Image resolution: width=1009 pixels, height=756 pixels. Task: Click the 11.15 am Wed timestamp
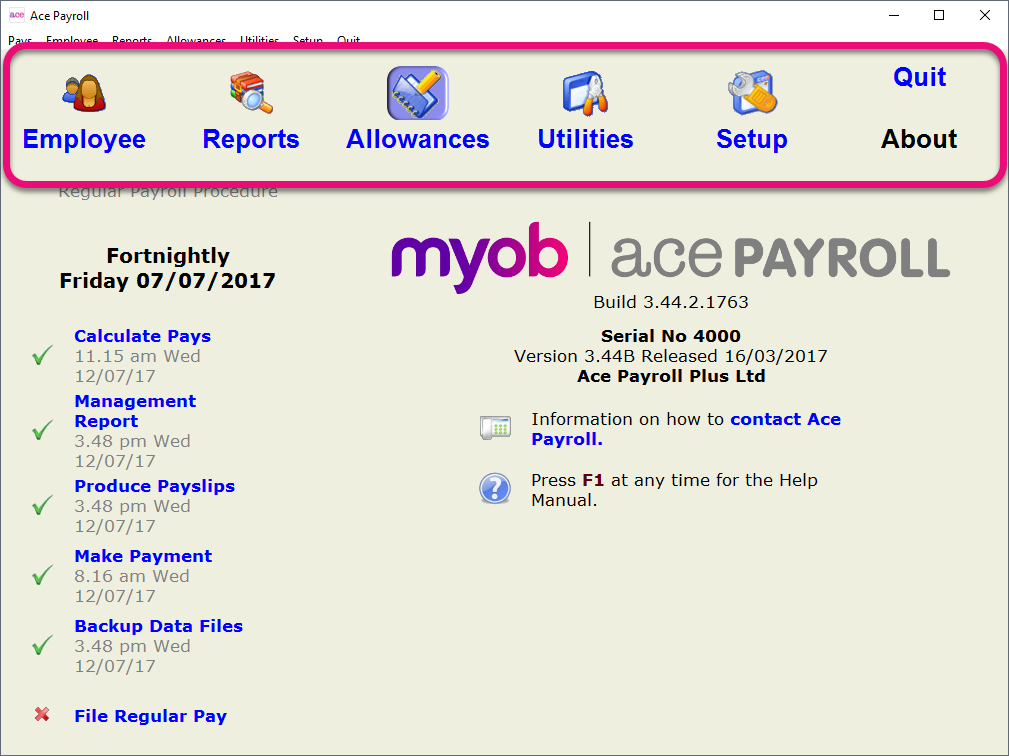coord(137,356)
